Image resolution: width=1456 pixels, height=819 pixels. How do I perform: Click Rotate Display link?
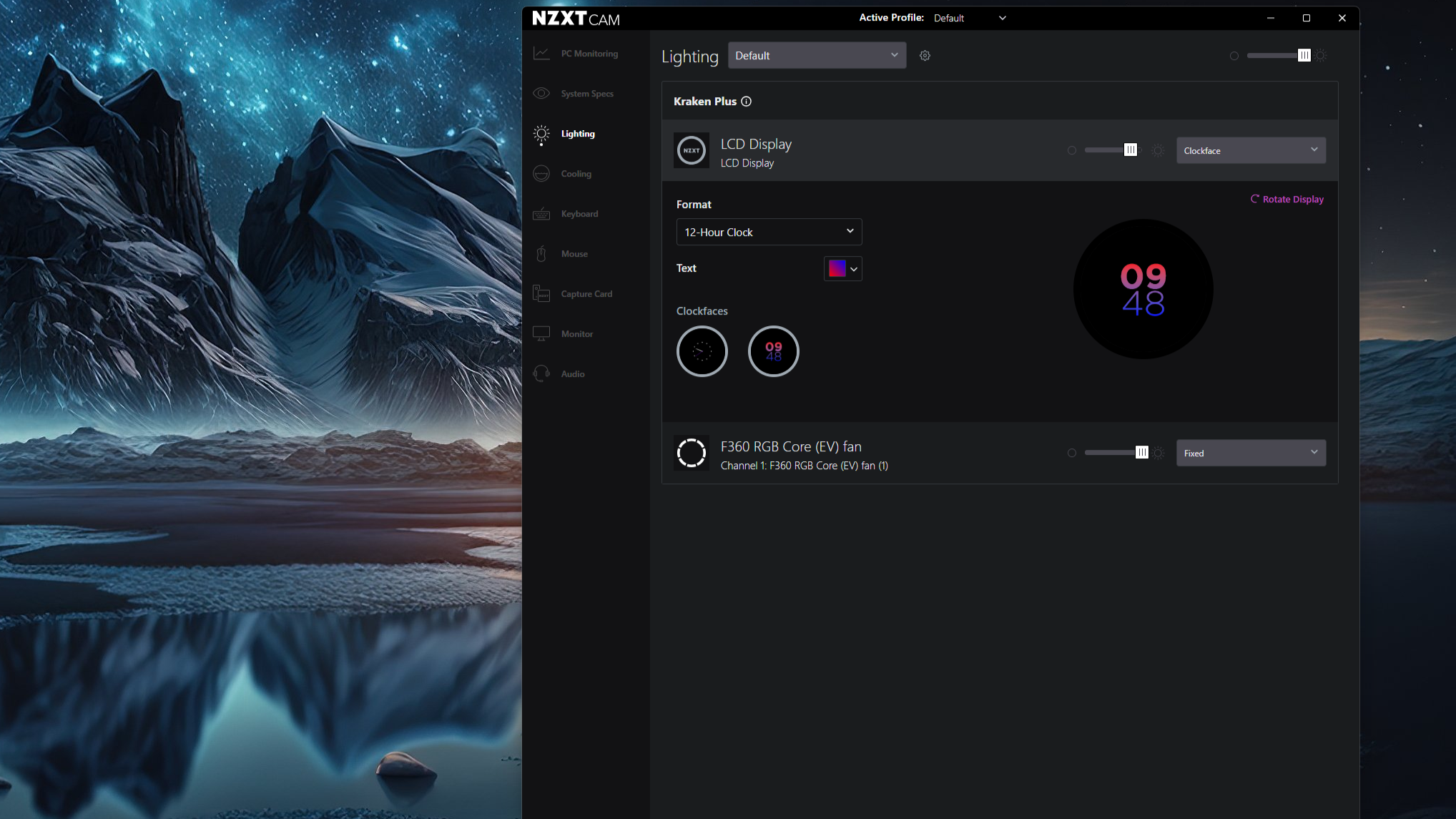1287,199
